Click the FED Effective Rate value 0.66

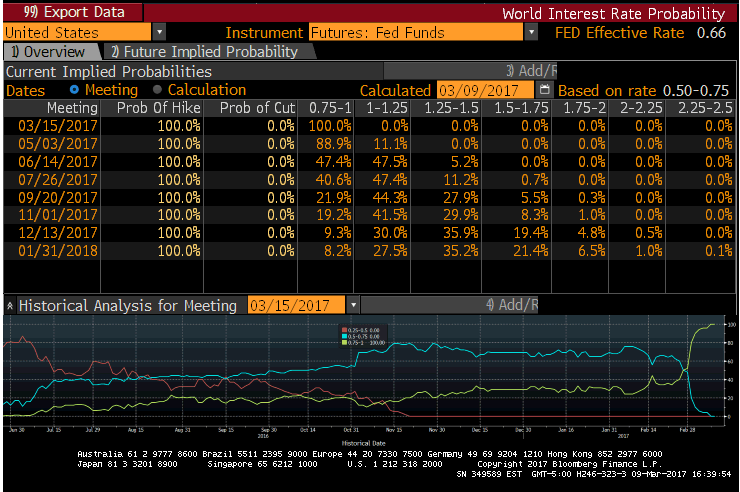pyautogui.click(x=711, y=33)
